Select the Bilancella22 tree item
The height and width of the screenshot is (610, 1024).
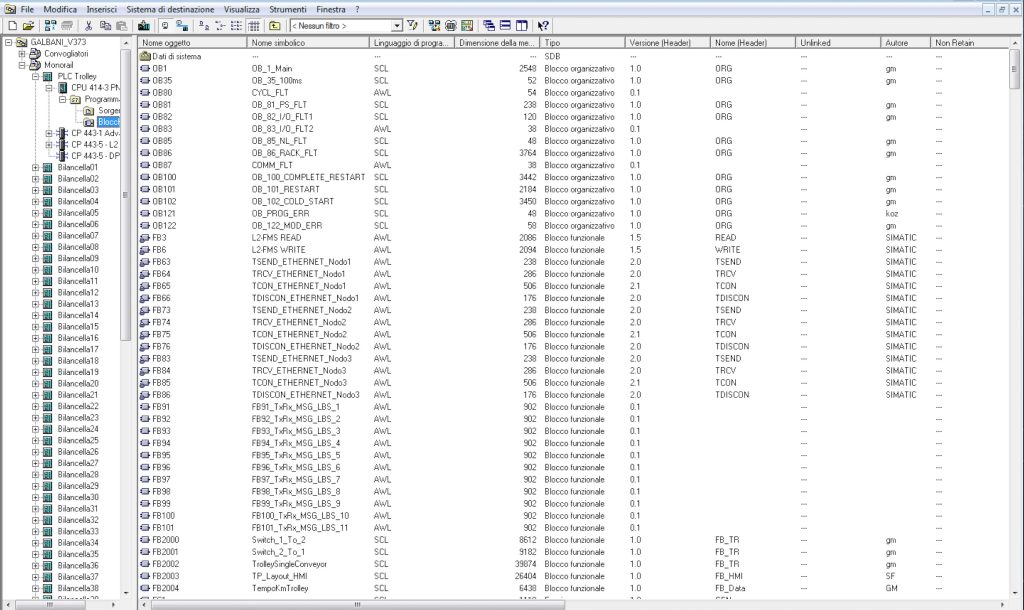point(78,406)
